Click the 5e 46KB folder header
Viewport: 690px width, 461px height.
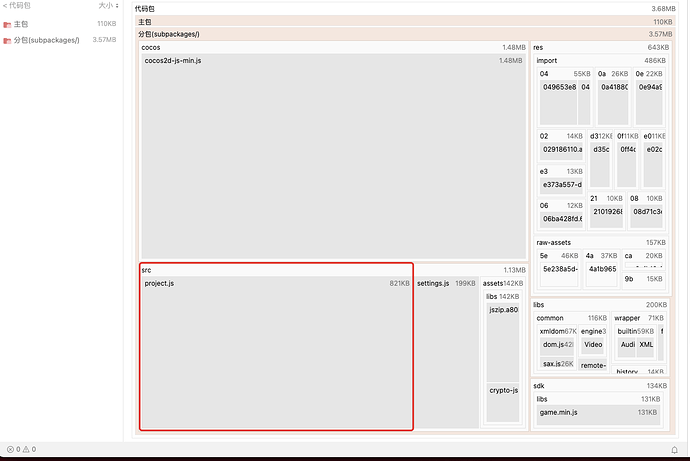(559, 256)
